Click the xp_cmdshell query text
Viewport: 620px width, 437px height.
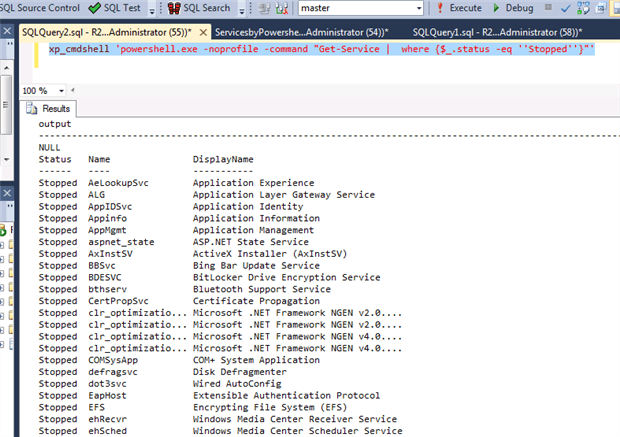(321, 49)
